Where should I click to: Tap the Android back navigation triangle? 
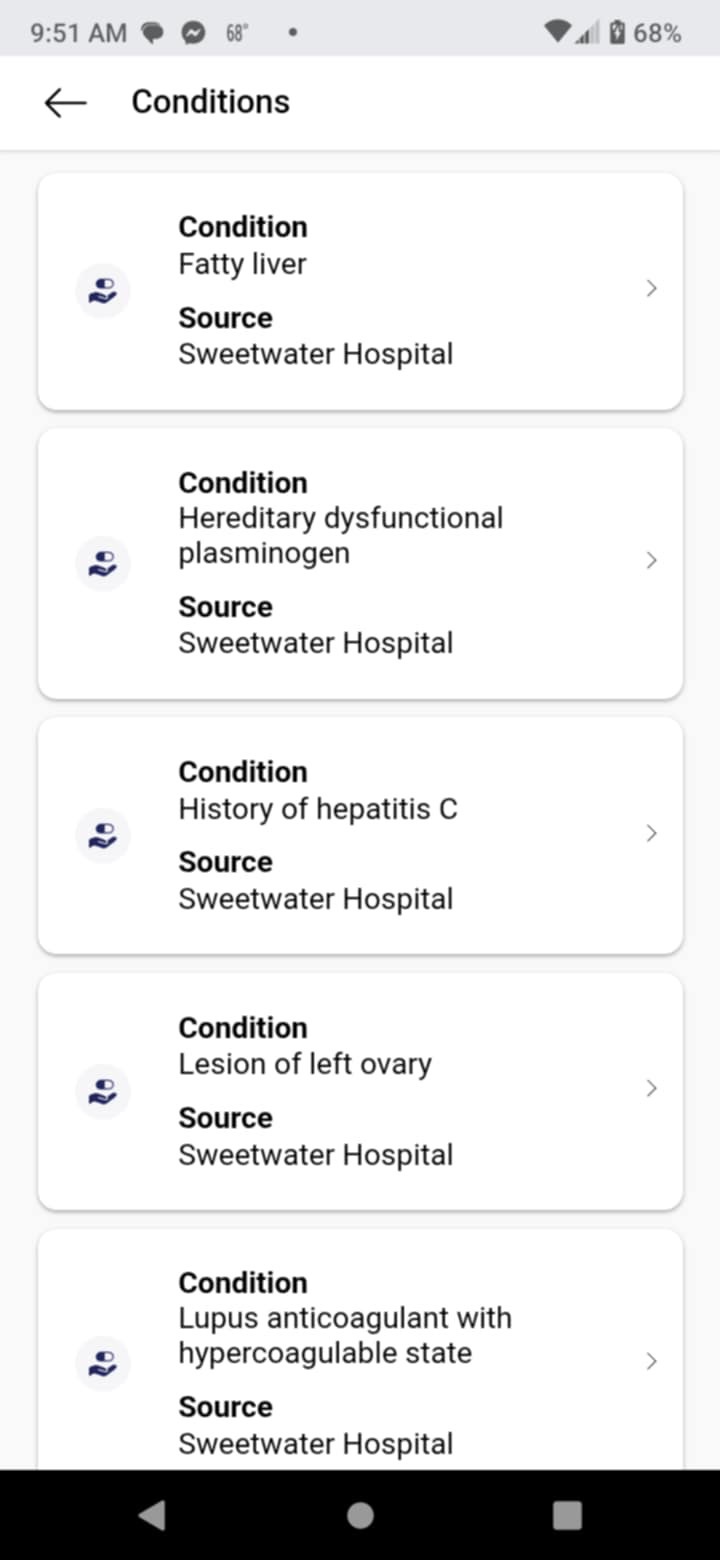[152, 1515]
